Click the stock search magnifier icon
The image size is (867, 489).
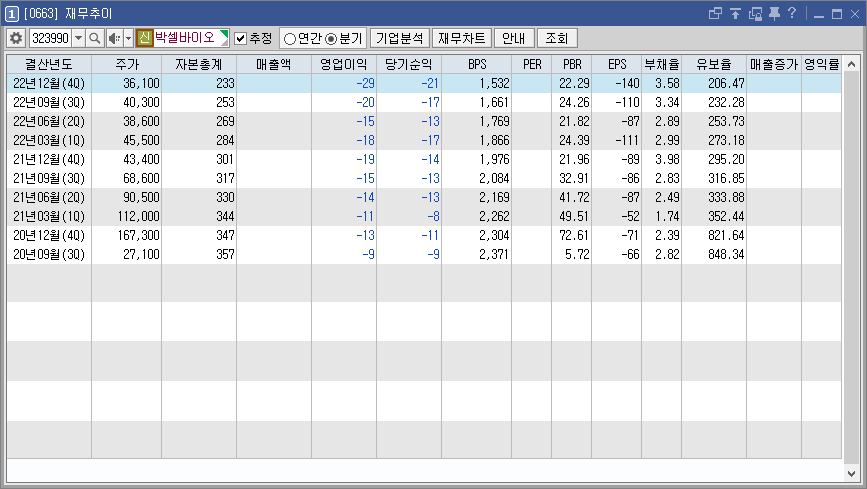(x=95, y=38)
